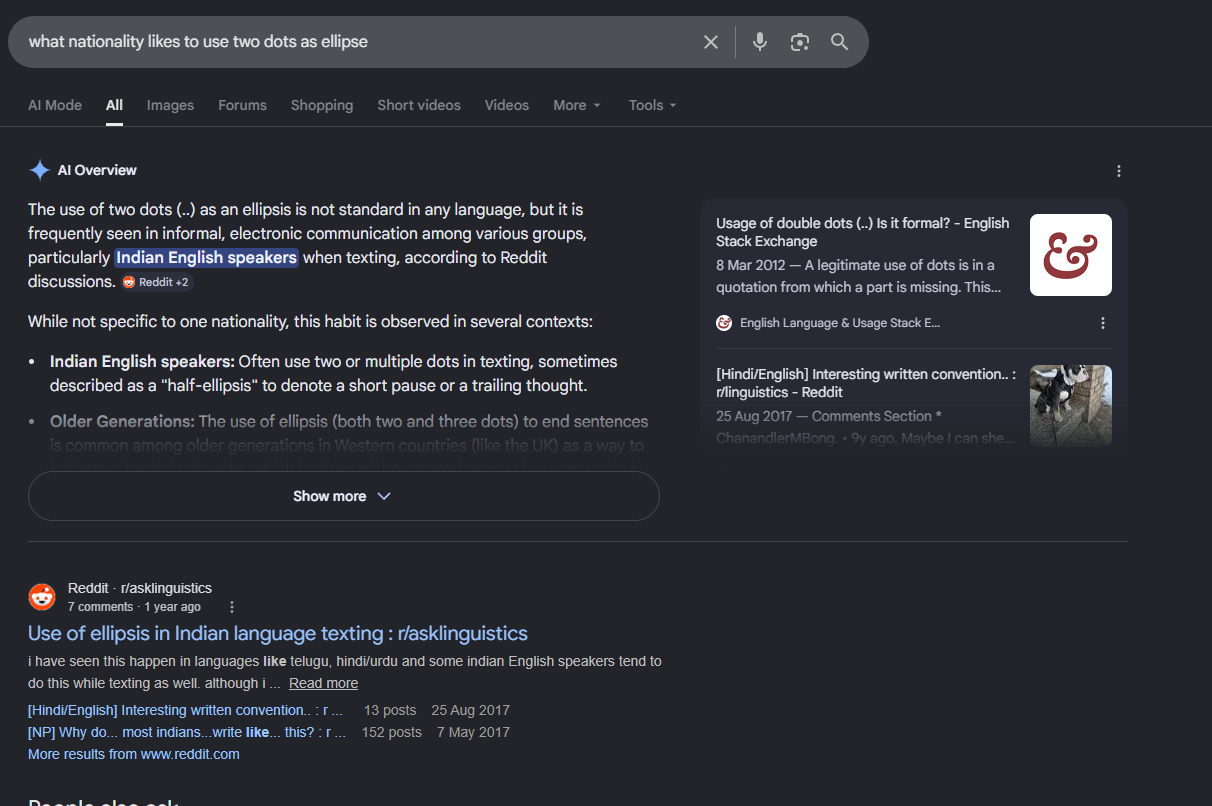This screenshot has width=1212, height=806.
Task: Open '[NP] Why do... most indians' sublink
Action: pyautogui.click(x=187, y=732)
